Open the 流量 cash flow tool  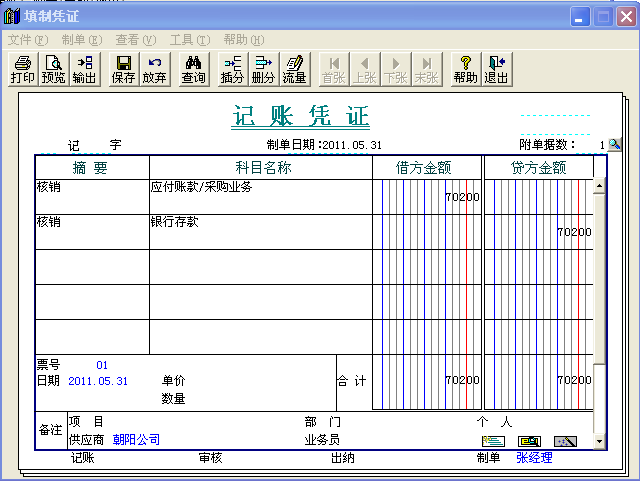tap(294, 69)
